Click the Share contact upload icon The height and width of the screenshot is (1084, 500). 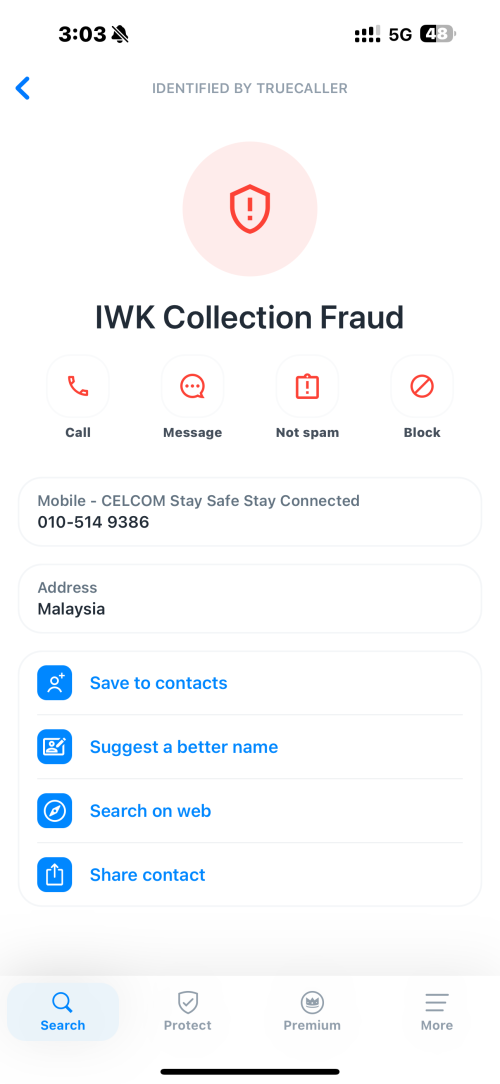coord(55,875)
